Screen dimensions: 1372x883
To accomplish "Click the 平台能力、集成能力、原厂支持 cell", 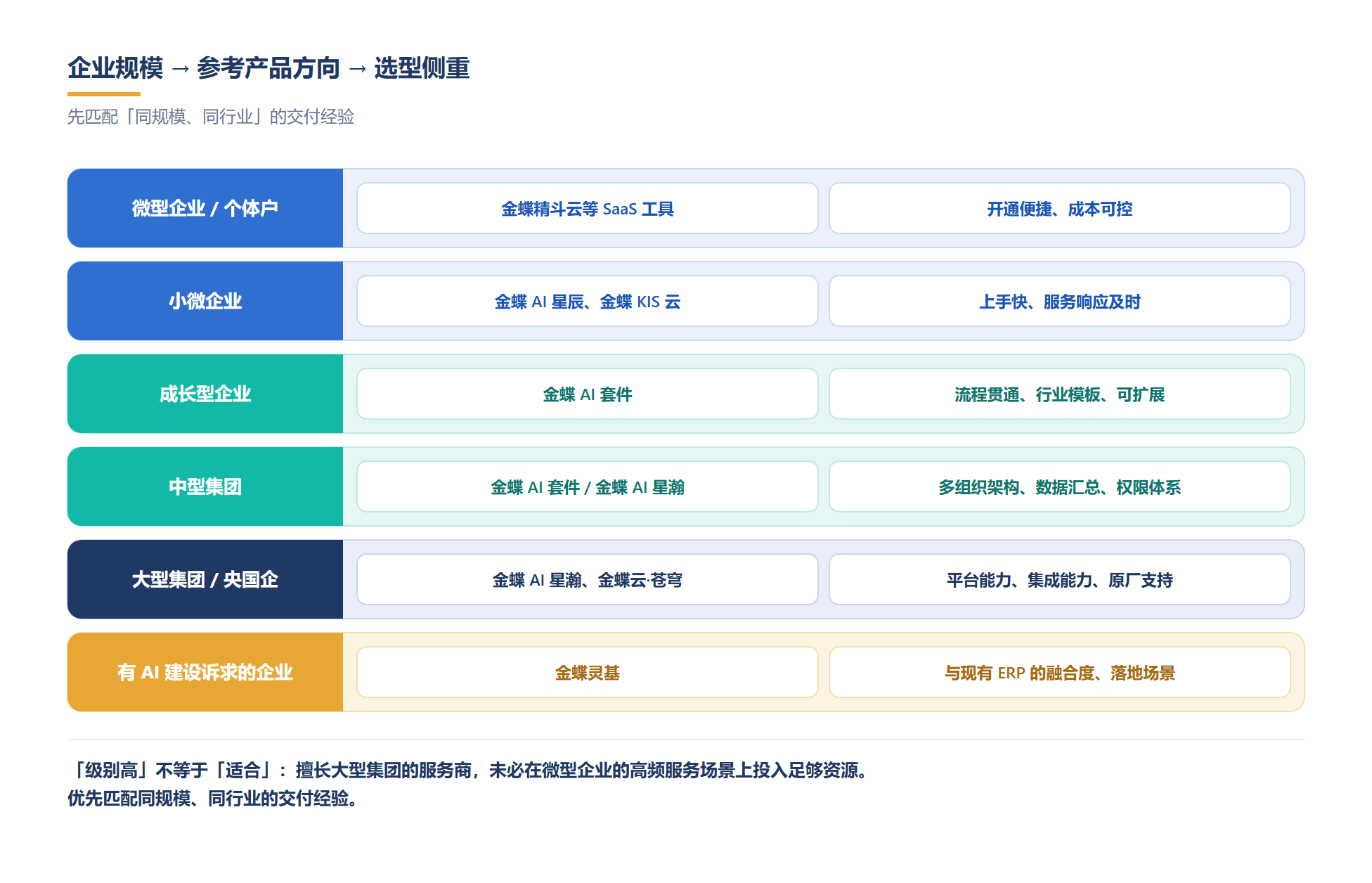I will click(x=1060, y=579).
